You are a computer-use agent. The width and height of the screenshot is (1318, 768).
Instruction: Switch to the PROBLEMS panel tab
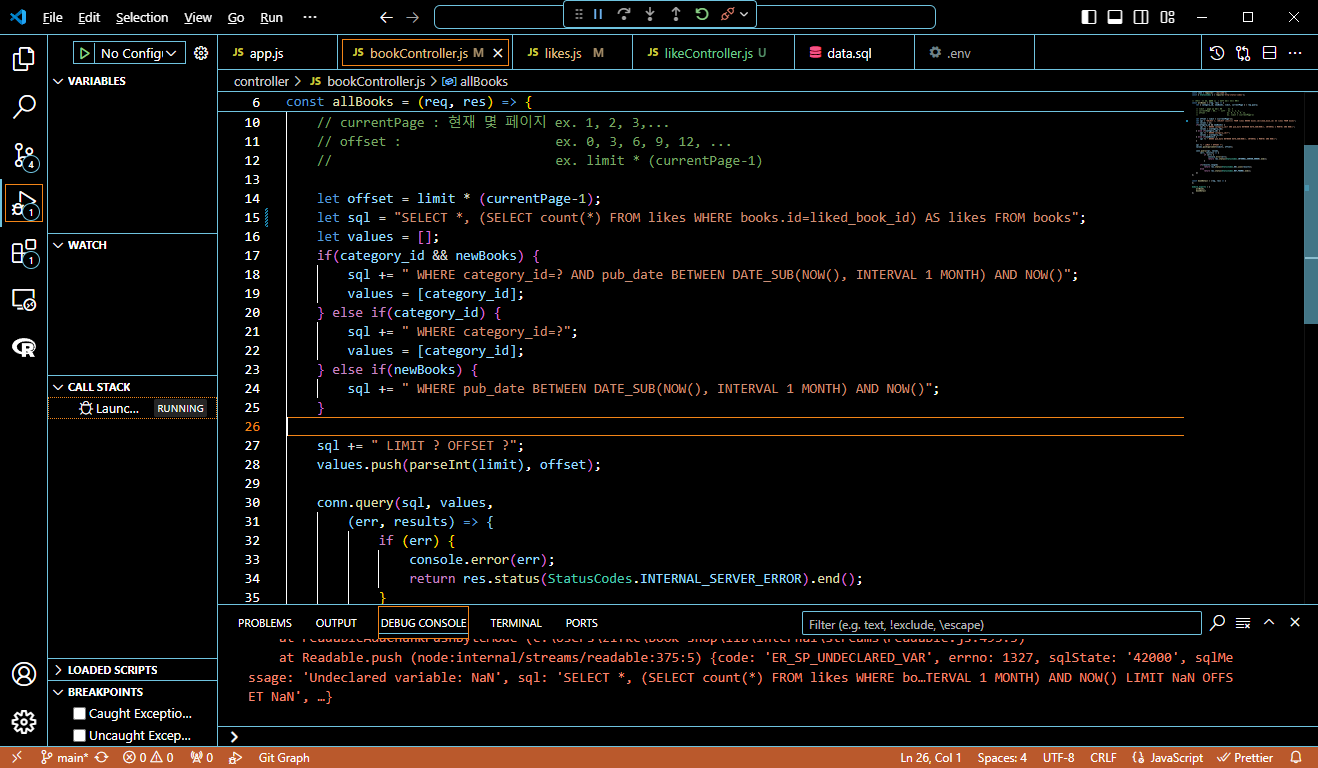coord(265,623)
